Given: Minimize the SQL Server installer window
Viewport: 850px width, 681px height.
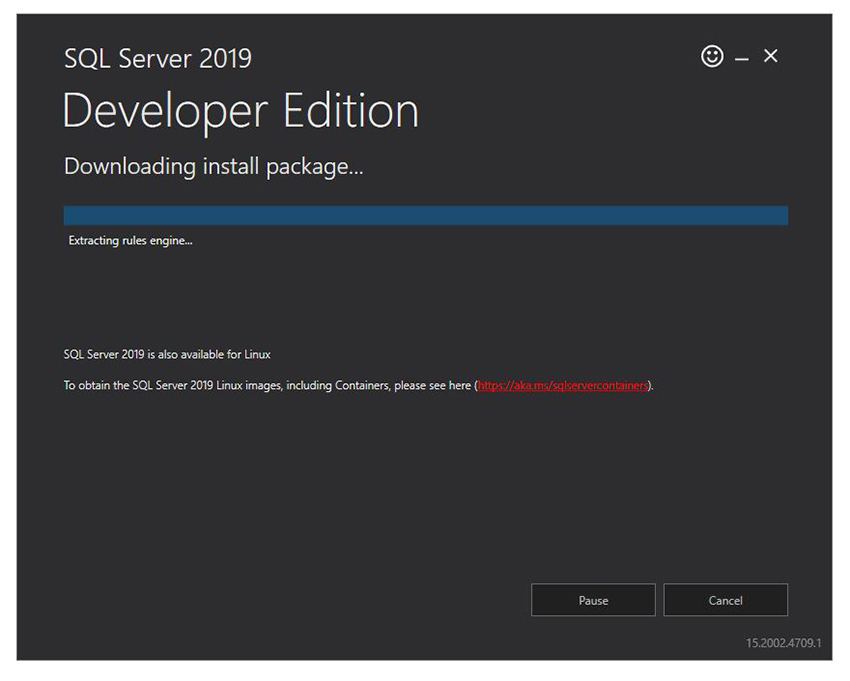Looking at the screenshot, I should 742,60.
